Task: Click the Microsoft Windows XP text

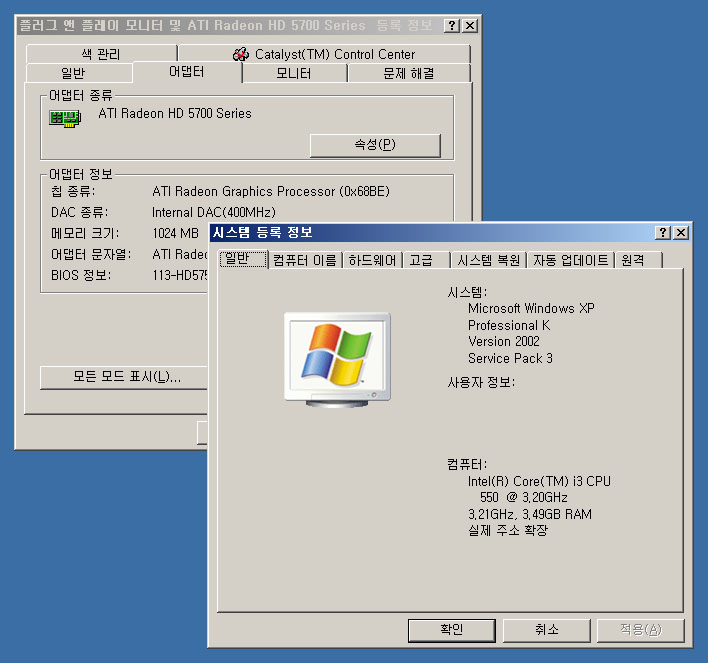Action: (531, 308)
